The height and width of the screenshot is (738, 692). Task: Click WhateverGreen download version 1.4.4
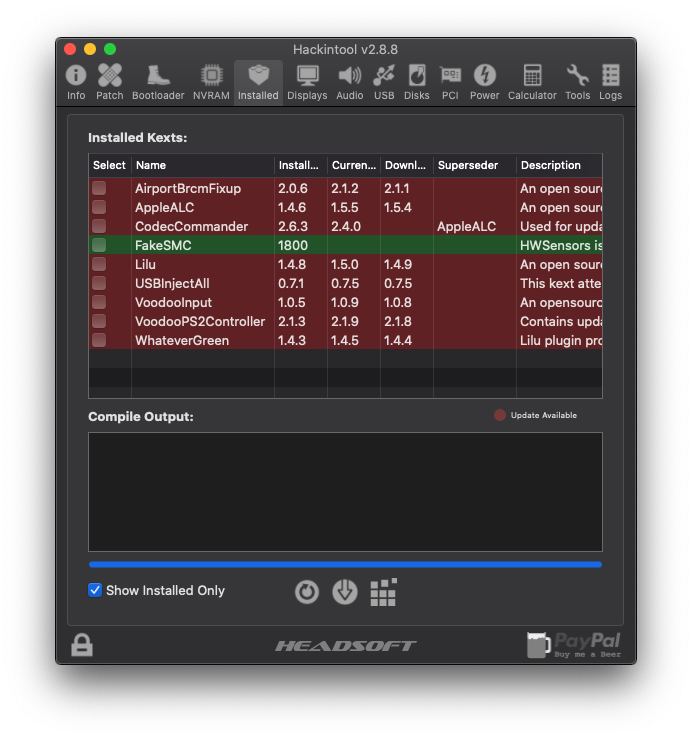tap(398, 340)
